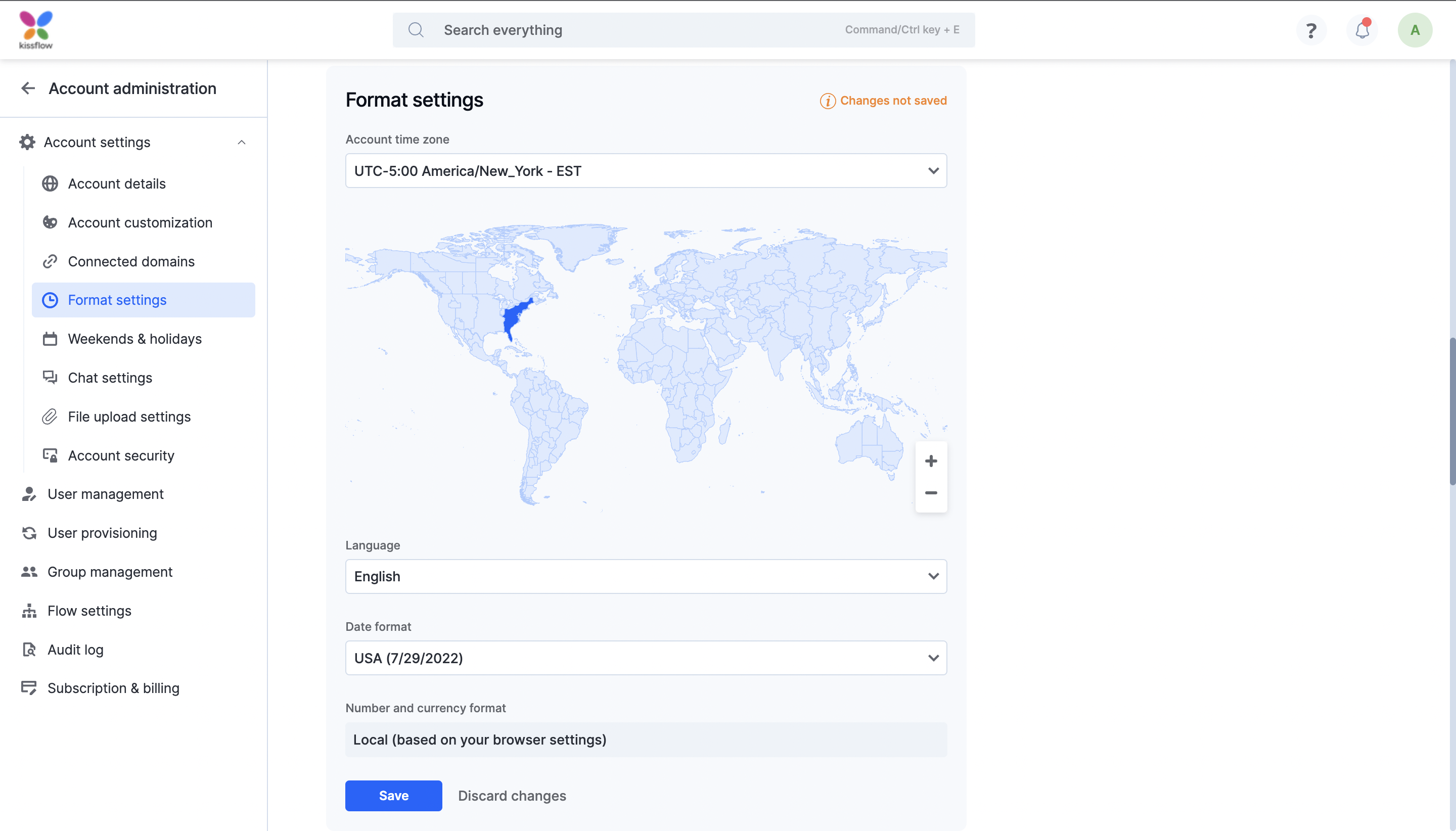
Task: Click the Account security lock icon
Action: click(x=50, y=455)
